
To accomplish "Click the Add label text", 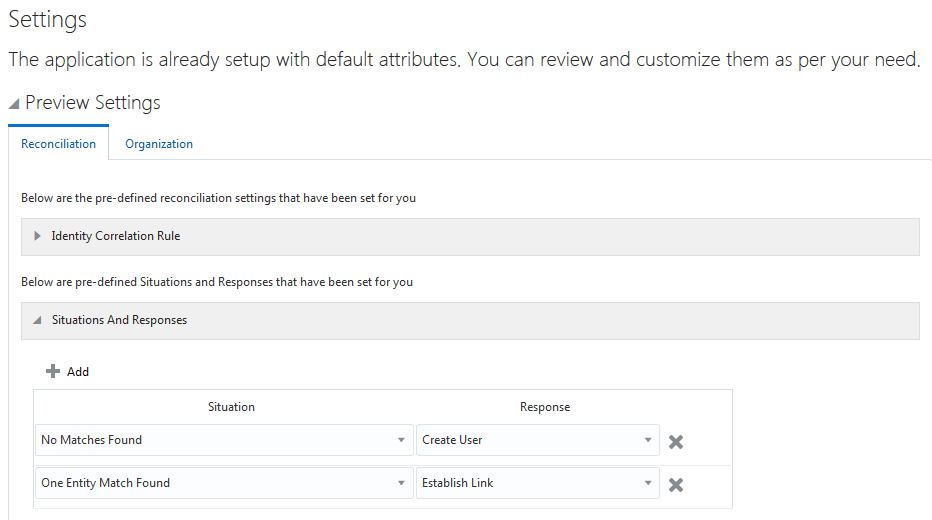I will click(78, 372).
